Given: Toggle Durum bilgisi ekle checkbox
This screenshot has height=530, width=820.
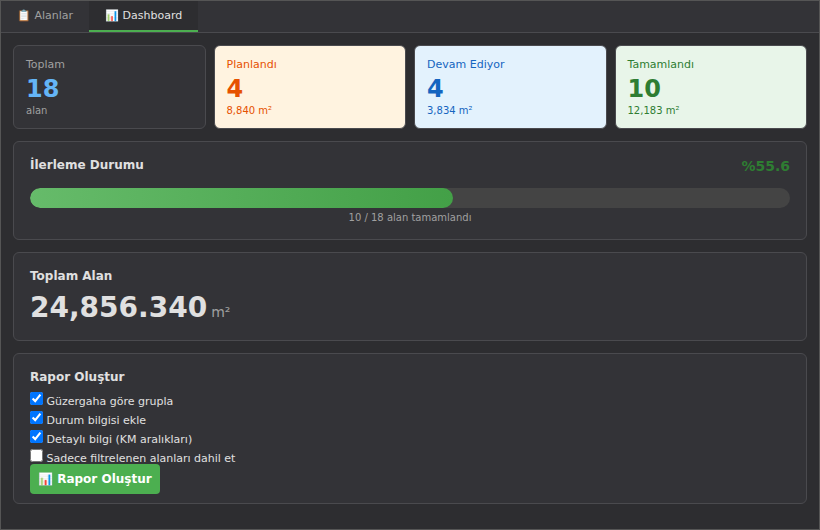Looking at the screenshot, I should coord(37,418).
